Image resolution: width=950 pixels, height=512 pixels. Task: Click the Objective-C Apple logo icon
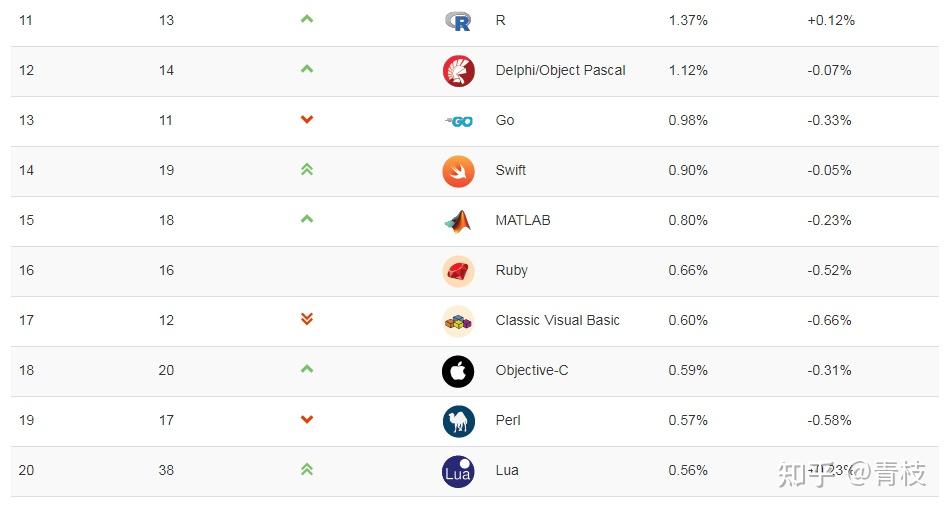[x=459, y=371]
